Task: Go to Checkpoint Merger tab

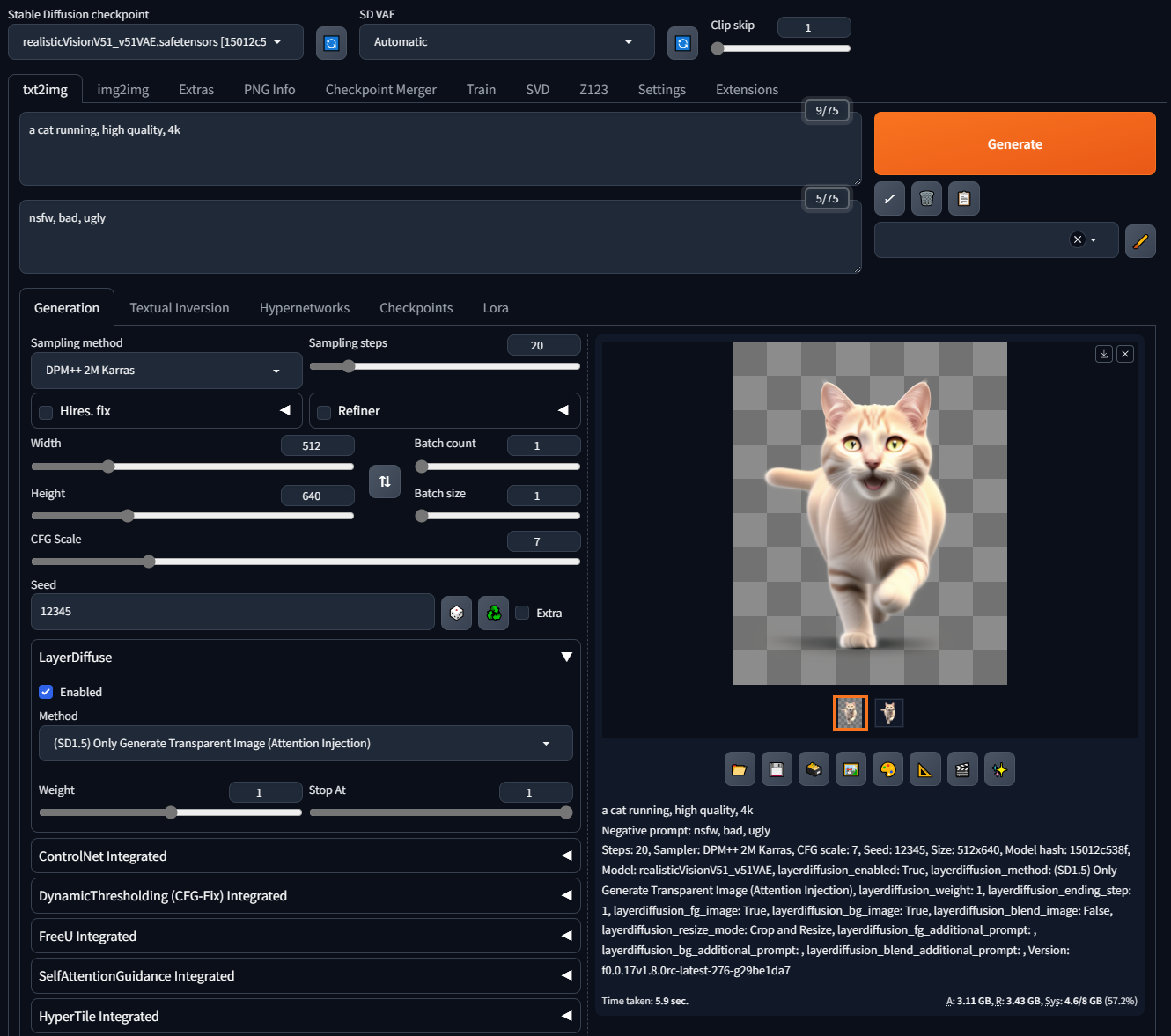Action: pyautogui.click(x=380, y=90)
